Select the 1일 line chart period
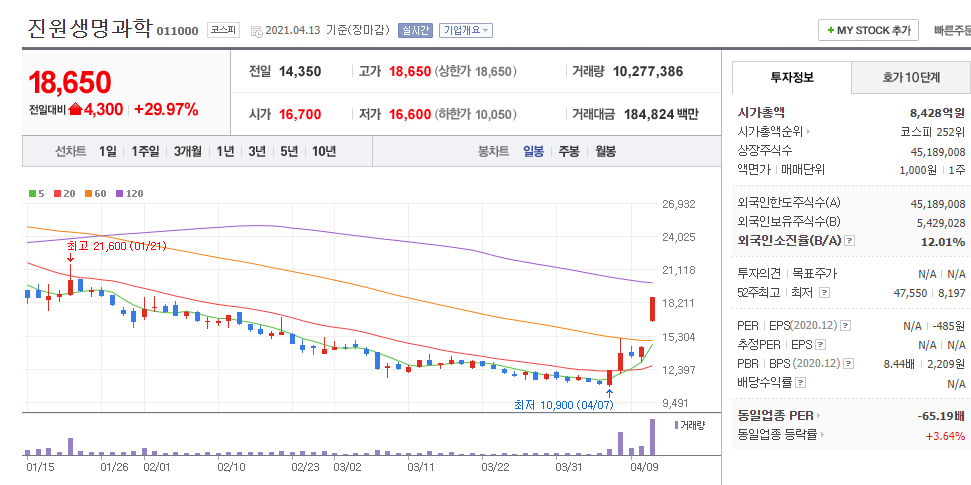The height and width of the screenshot is (485, 971). [x=107, y=151]
